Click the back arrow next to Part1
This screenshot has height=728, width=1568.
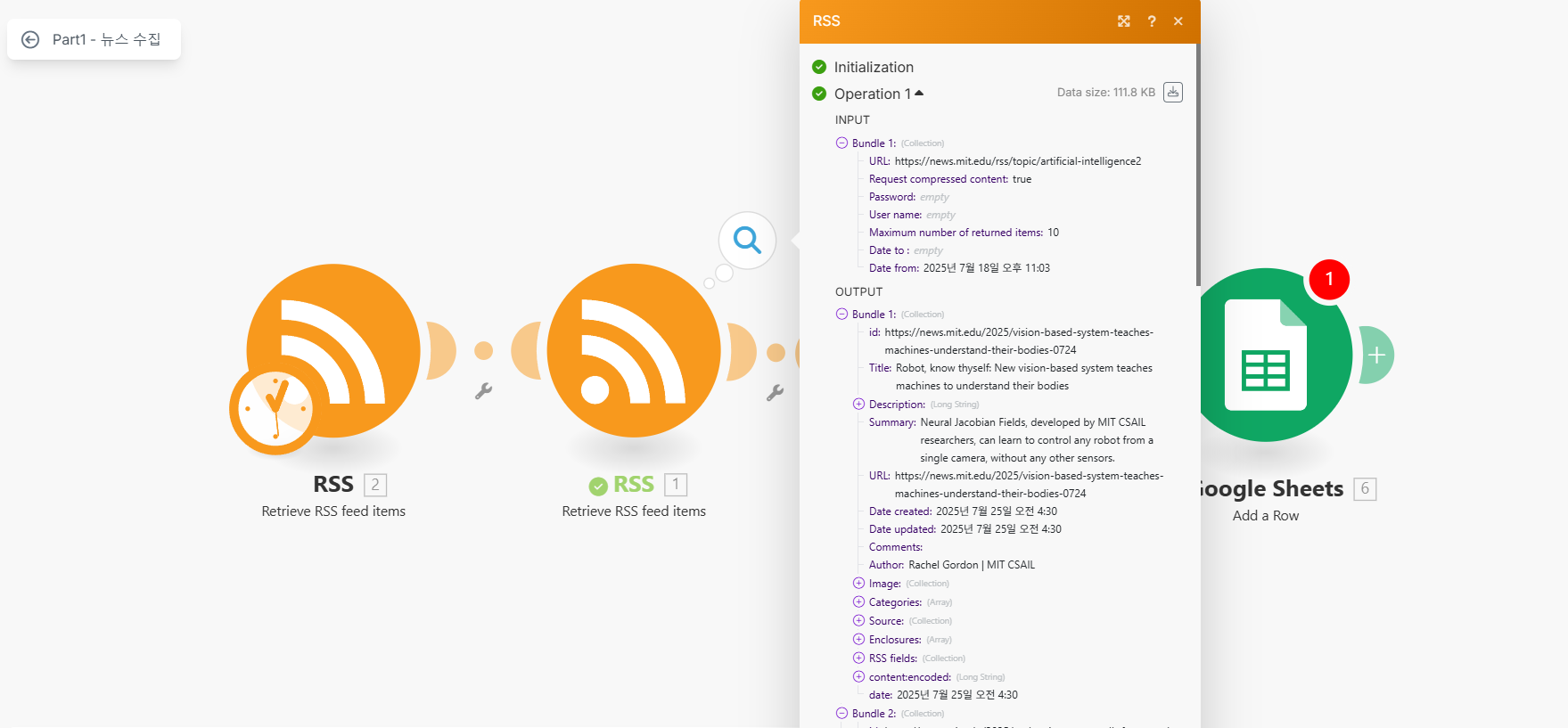coord(30,39)
